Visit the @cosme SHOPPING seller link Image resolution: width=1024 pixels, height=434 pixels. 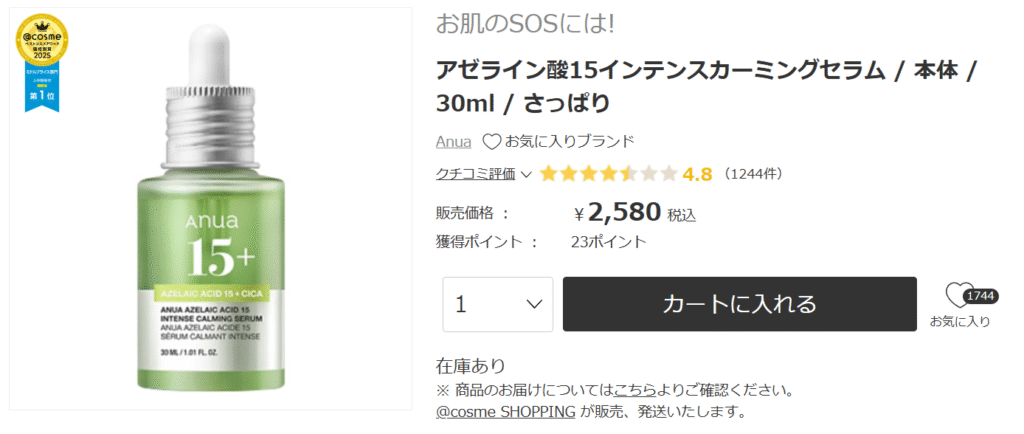(506, 411)
